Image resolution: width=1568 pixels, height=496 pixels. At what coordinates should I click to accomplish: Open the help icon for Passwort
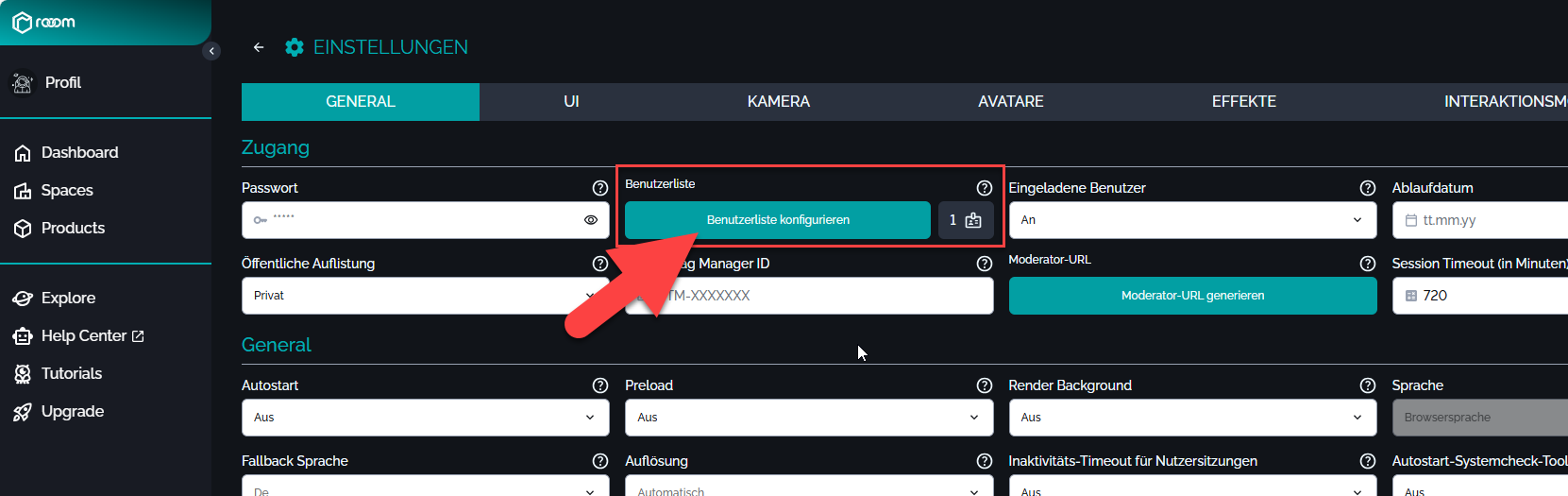point(599,188)
